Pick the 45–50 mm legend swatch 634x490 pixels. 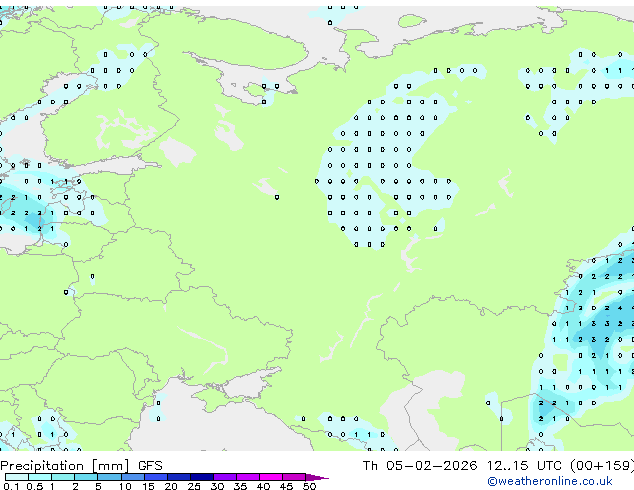pos(294,477)
